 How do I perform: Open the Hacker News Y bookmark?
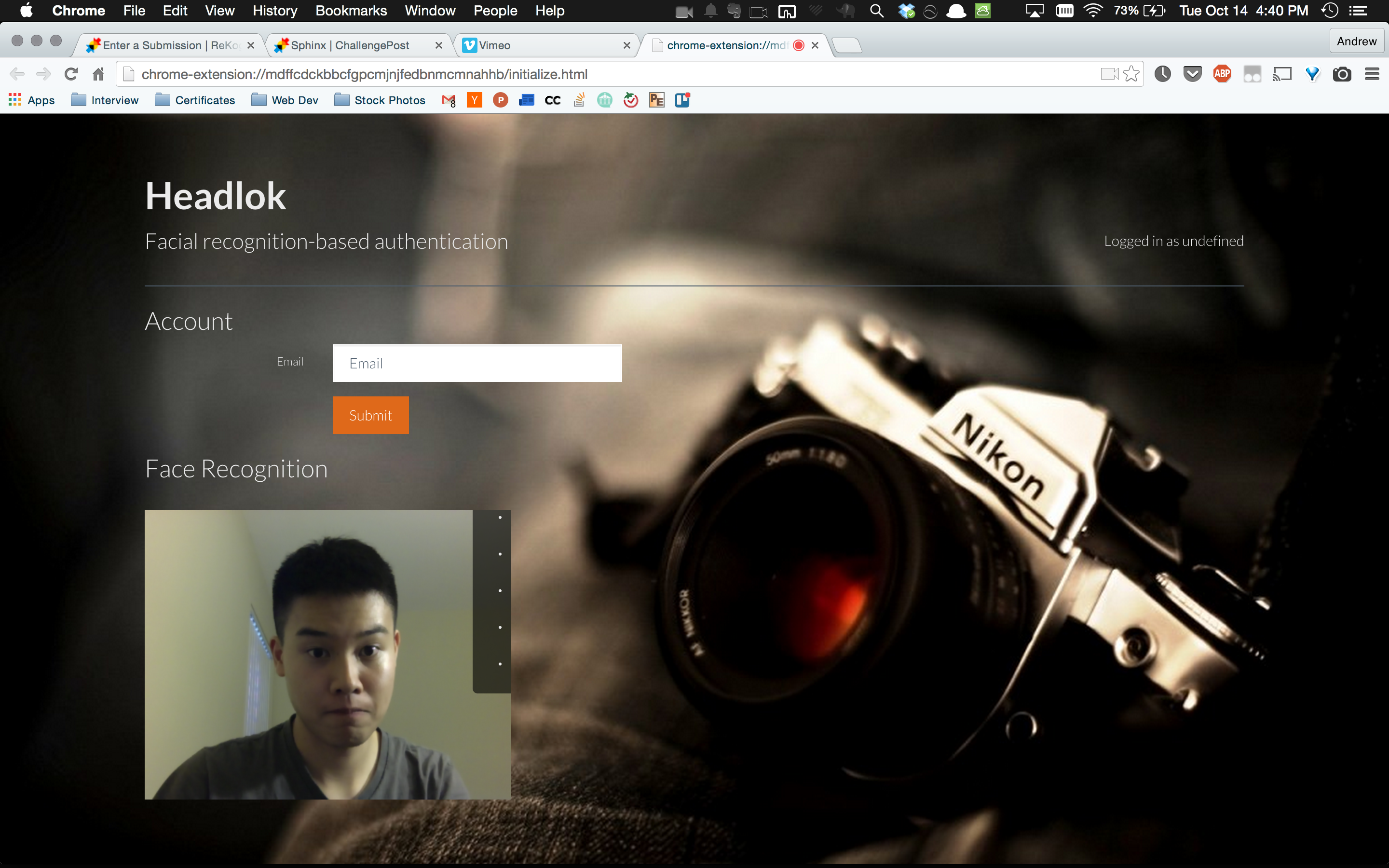pyautogui.click(x=474, y=100)
